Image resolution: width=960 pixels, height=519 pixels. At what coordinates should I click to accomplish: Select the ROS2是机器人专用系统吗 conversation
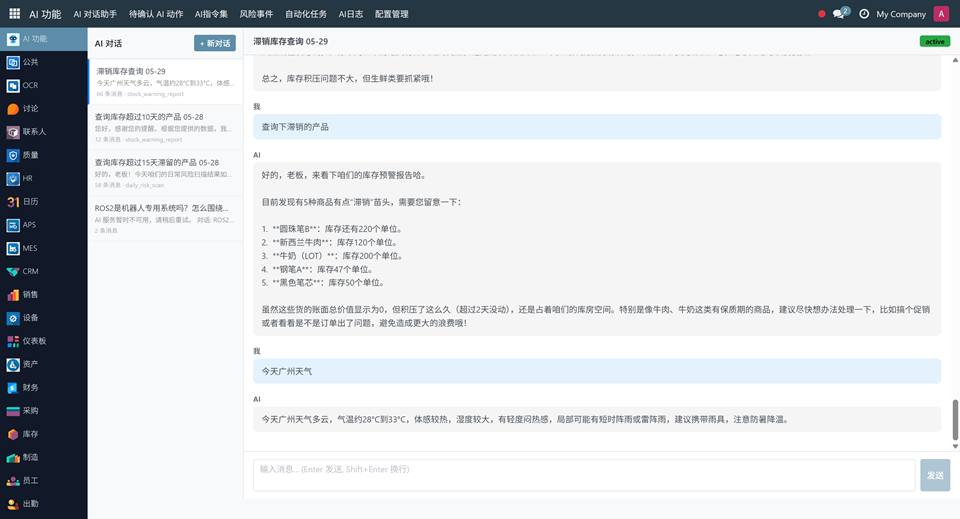[x=165, y=218]
